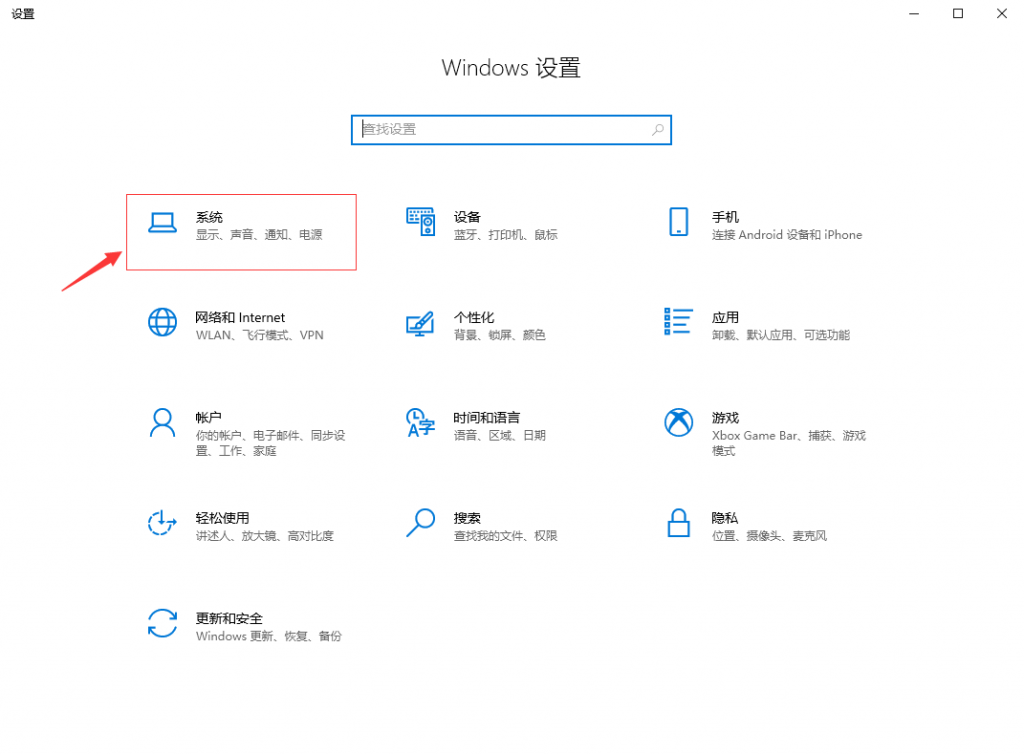Click the 隐私 padlock icon

[679, 523]
